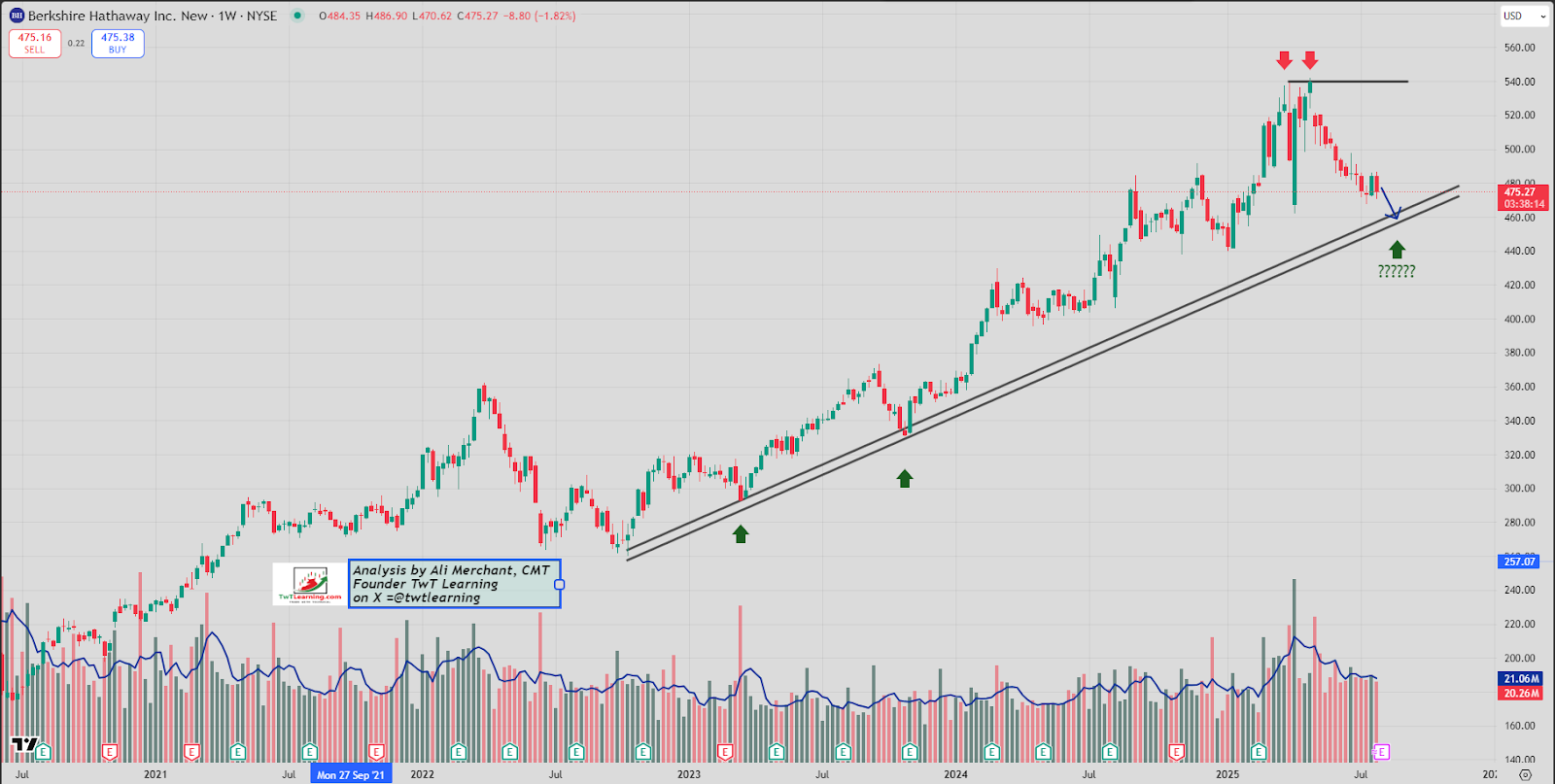The image size is (1555, 784).
Task: Click the H486.90 high value
Action: pos(387,16)
